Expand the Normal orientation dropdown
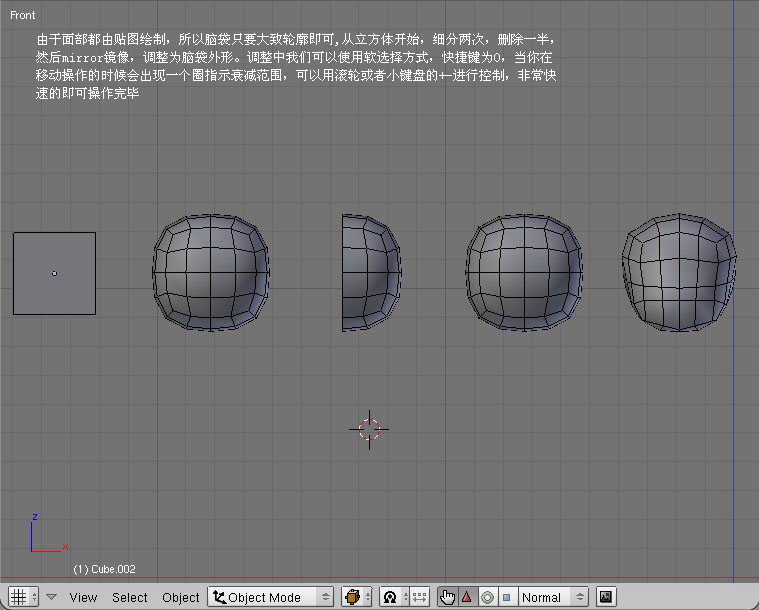The width and height of the screenshot is (759, 610). (x=552, y=597)
